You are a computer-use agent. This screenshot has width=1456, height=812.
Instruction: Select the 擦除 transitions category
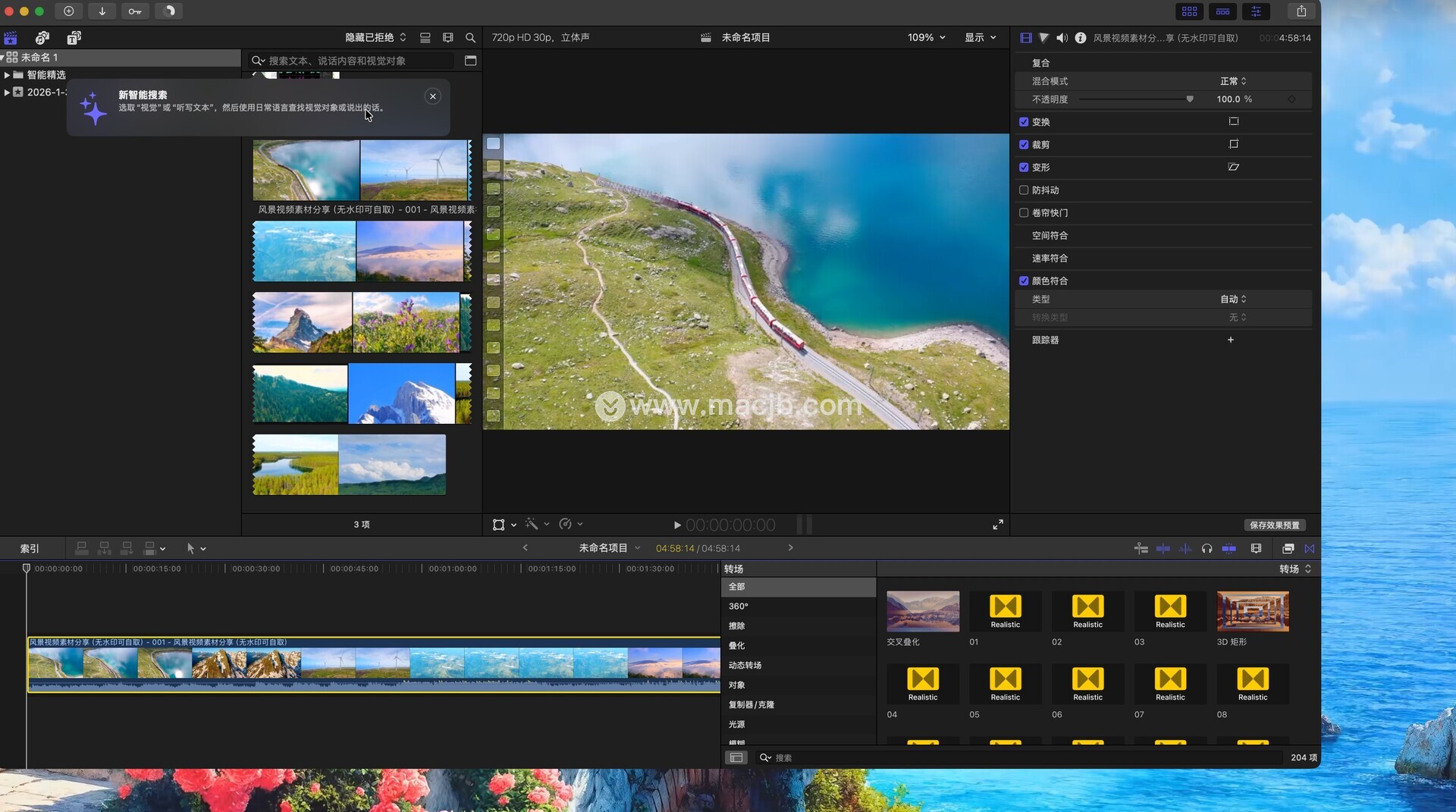[x=736, y=626]
